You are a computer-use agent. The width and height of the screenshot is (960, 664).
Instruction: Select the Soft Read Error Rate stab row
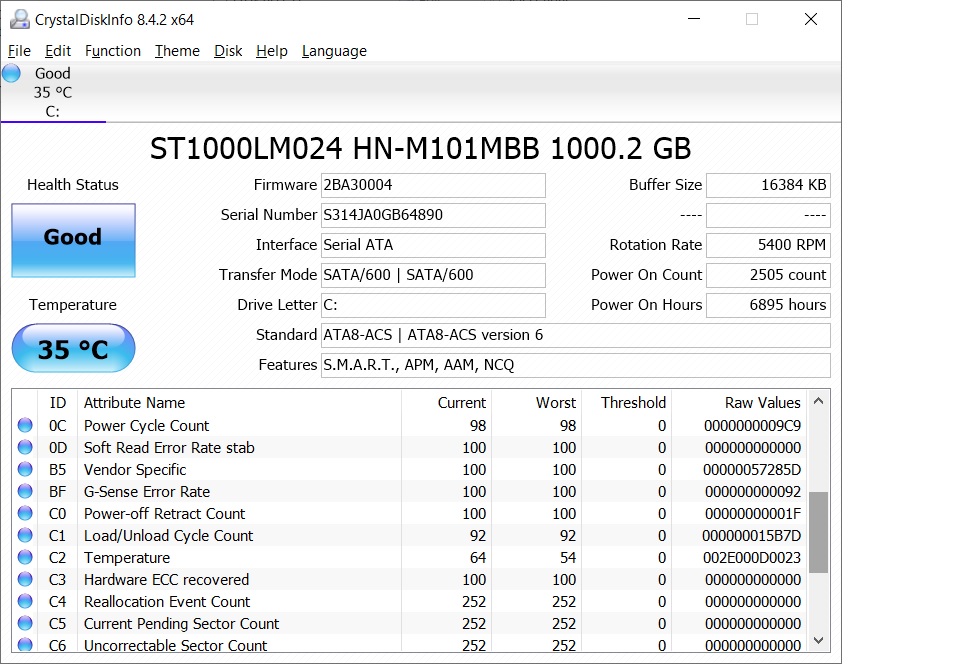point(410,447)
